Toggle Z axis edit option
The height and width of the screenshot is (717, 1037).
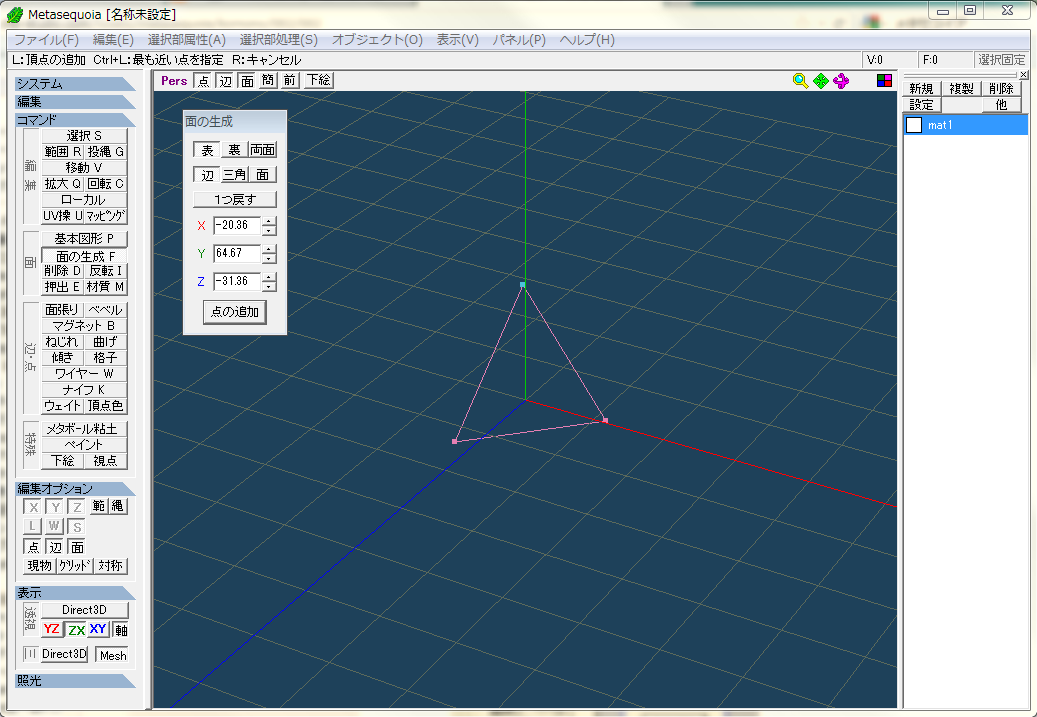point(77,507)
